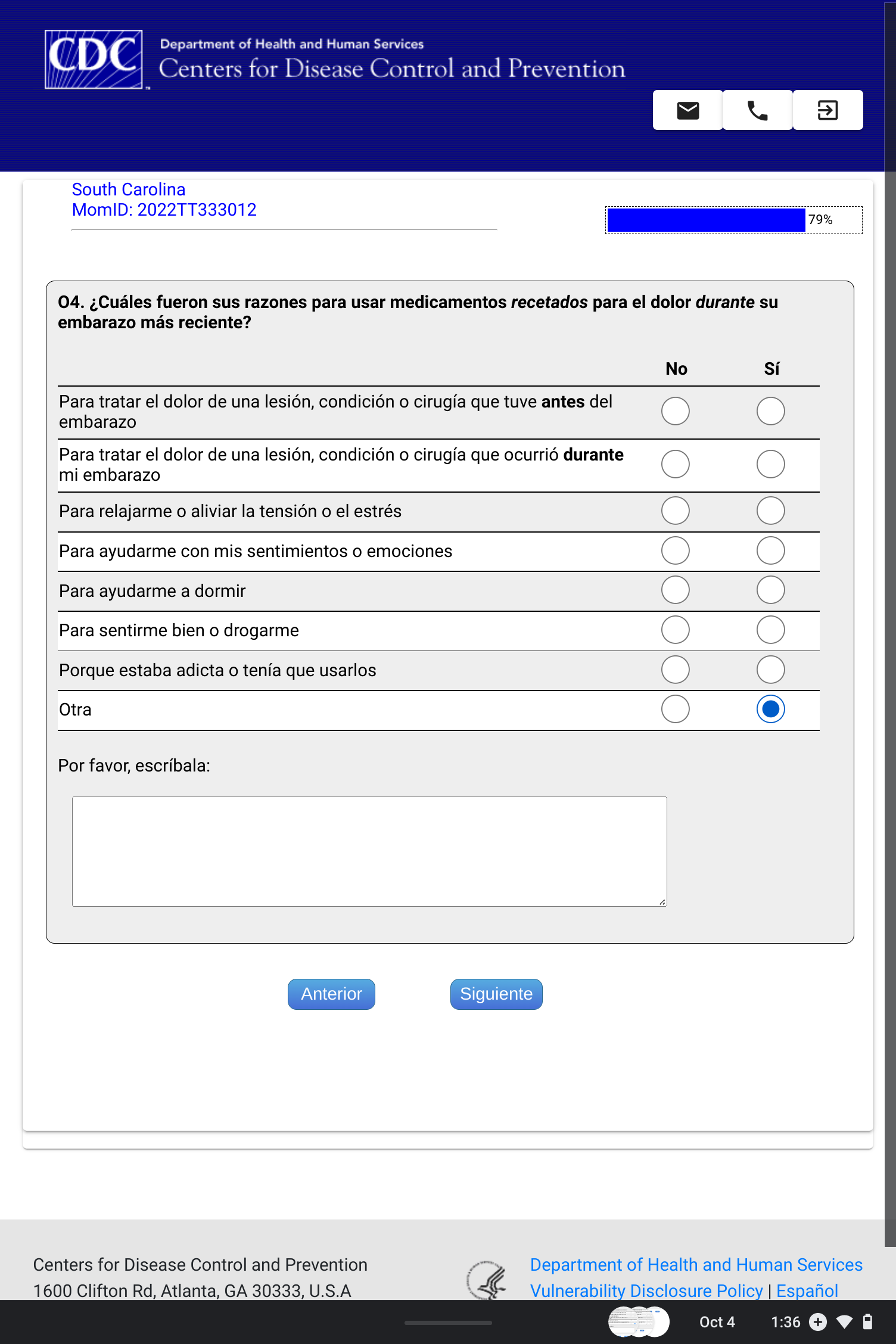The height and width of the screenshot is (1344, 896).
Task: Switch language via the Español link
Action: (807, 1290)
